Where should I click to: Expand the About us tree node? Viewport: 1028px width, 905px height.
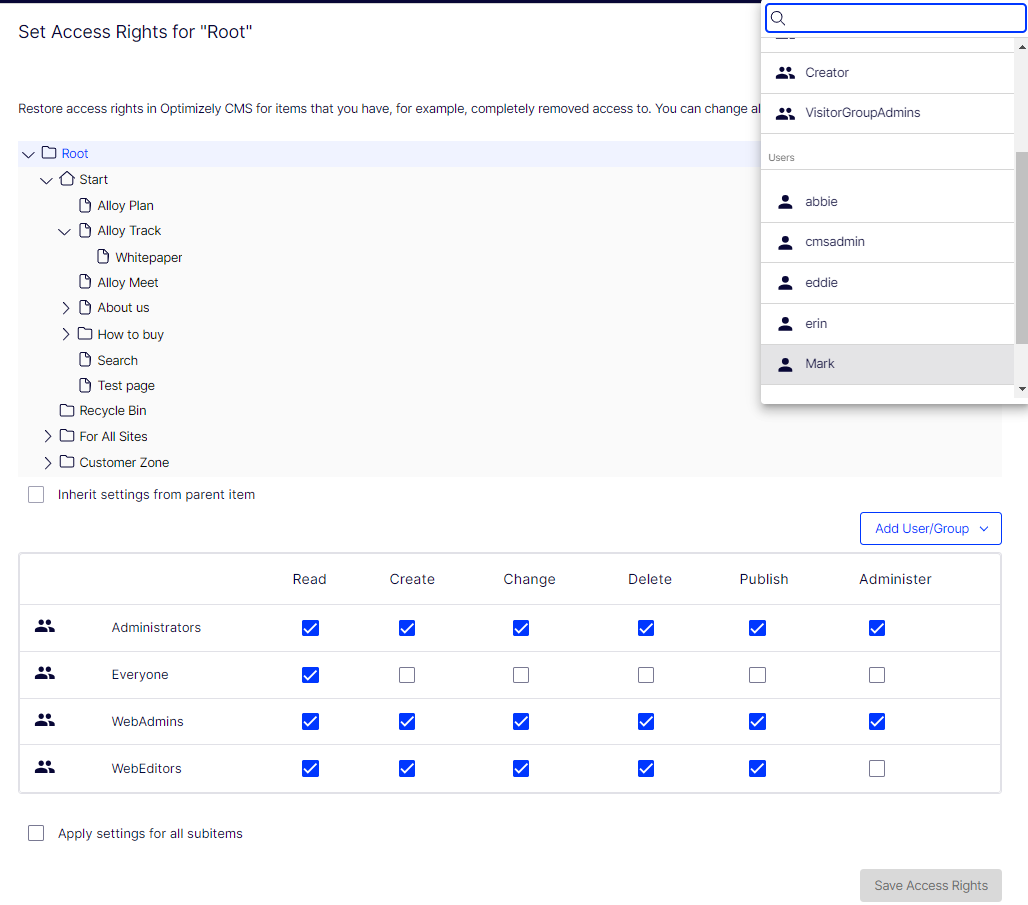pyautogui.click(x=65, y=307)
